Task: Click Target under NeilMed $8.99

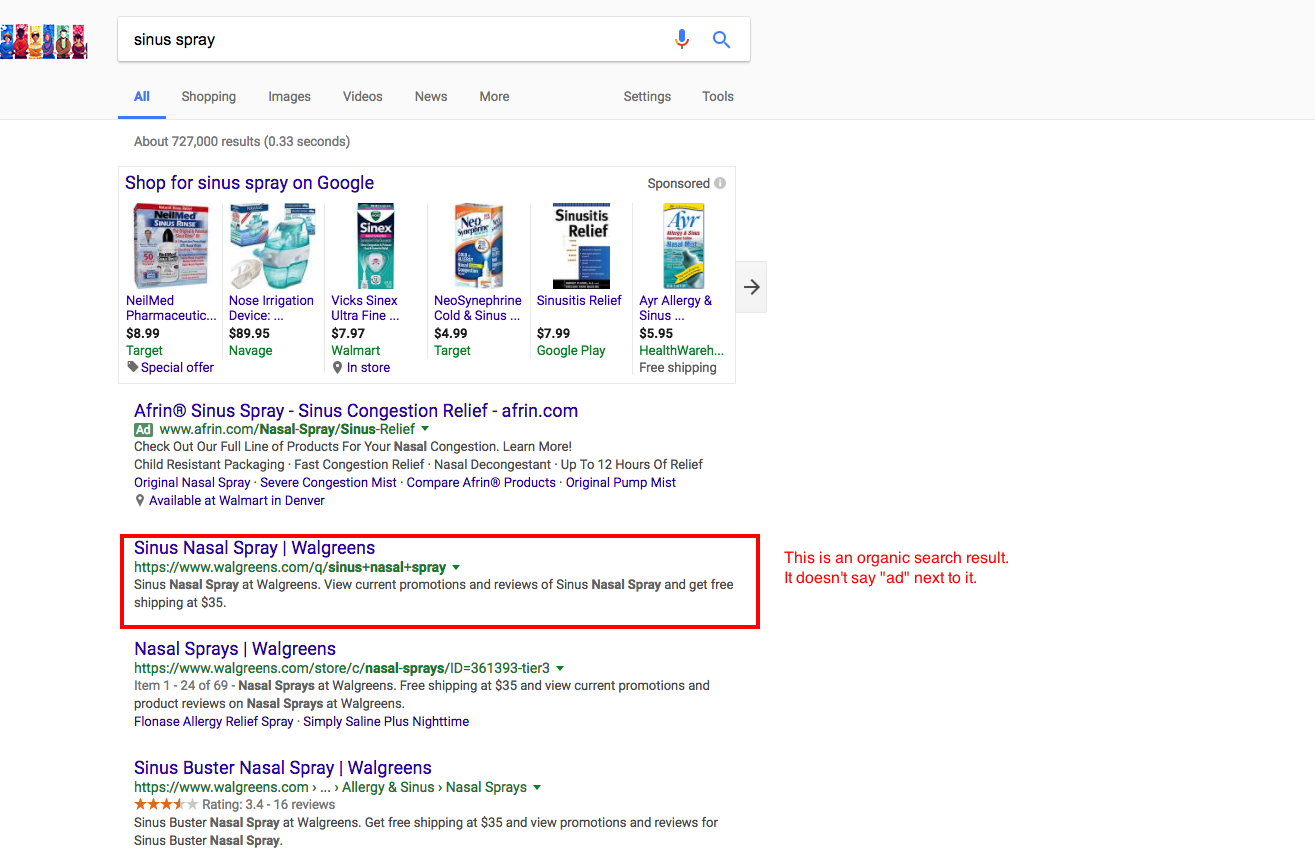Action: pos(144,351)
